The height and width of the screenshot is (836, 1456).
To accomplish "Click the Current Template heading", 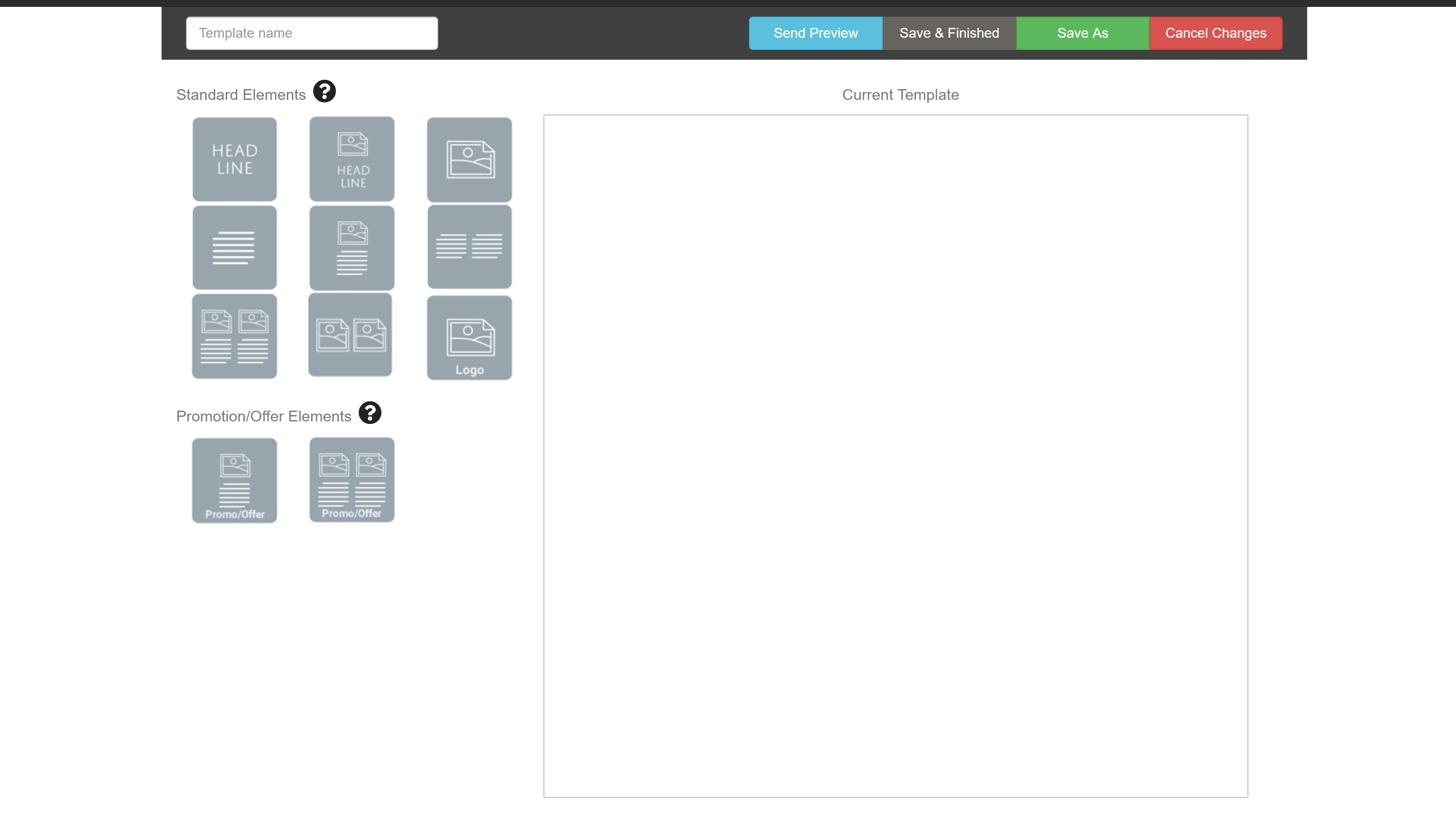I will (900, 95).
